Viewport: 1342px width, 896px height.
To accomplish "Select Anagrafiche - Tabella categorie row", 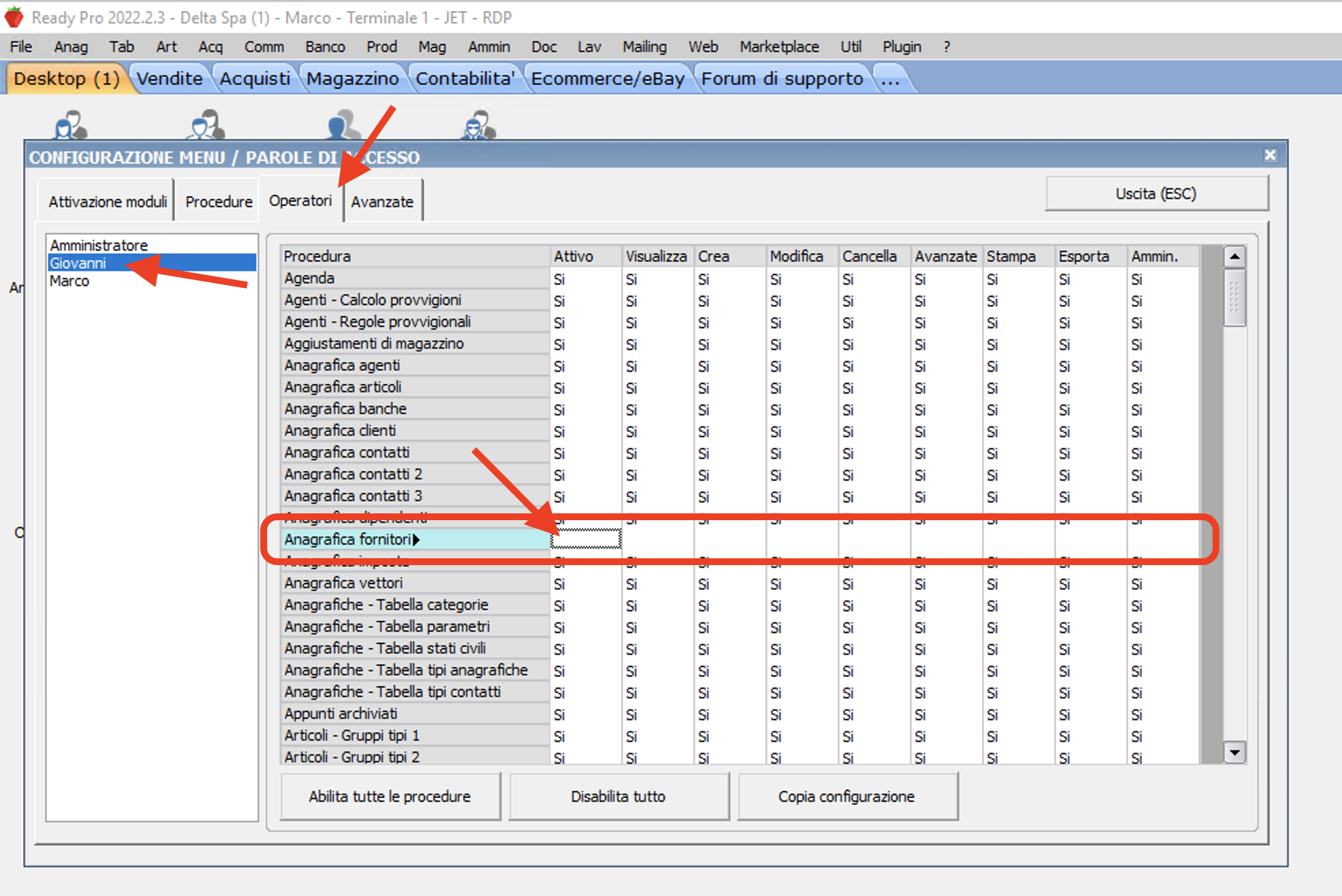I will point(416,605).
